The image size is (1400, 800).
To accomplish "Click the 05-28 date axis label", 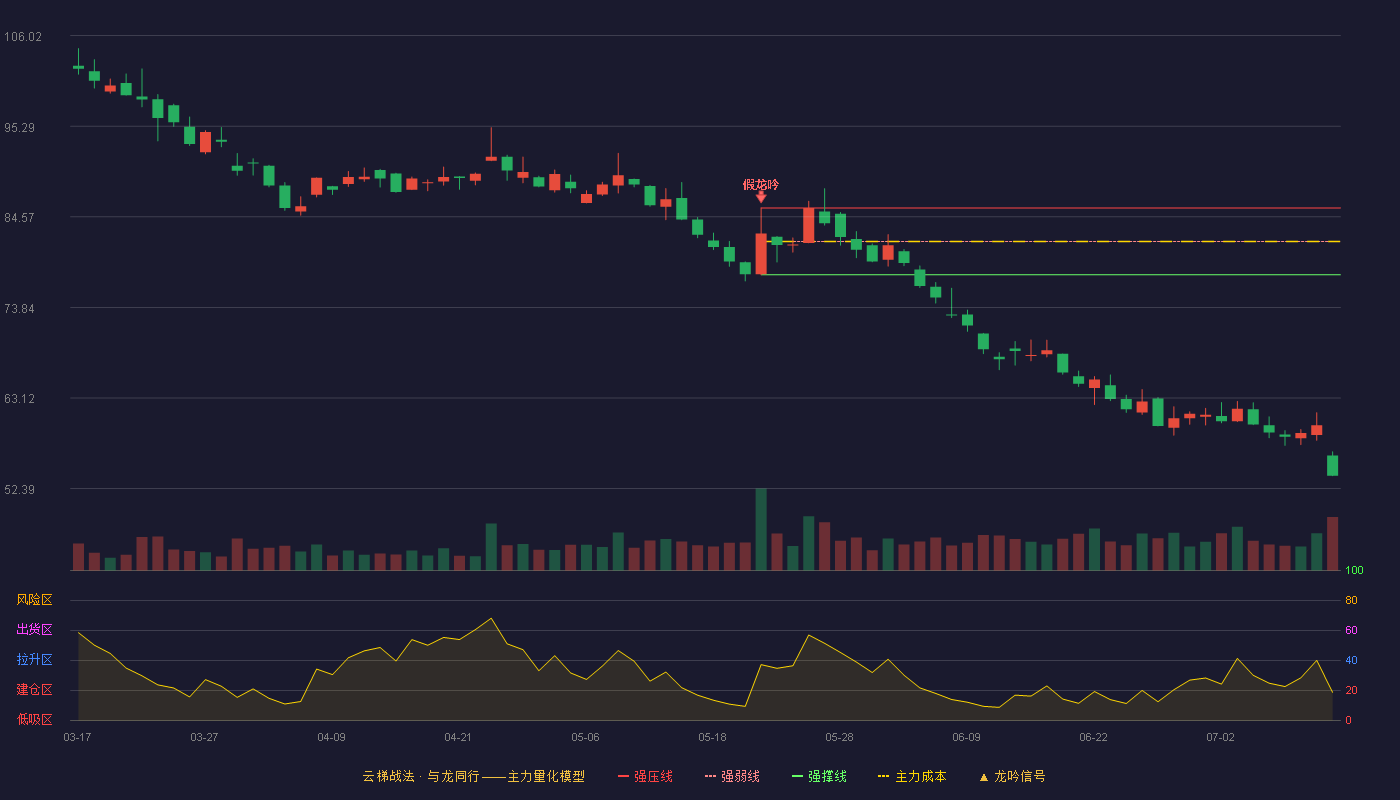I will pos(839,737).
